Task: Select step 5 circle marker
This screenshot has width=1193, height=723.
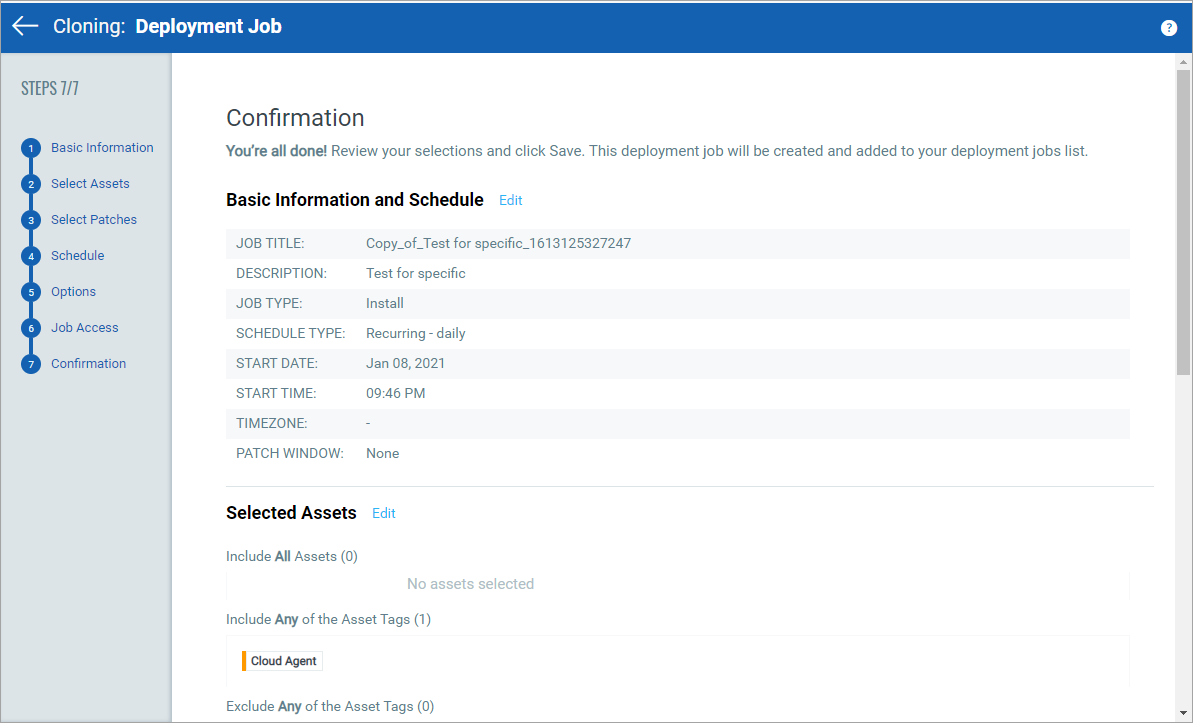Action: [x=31, y=292]
